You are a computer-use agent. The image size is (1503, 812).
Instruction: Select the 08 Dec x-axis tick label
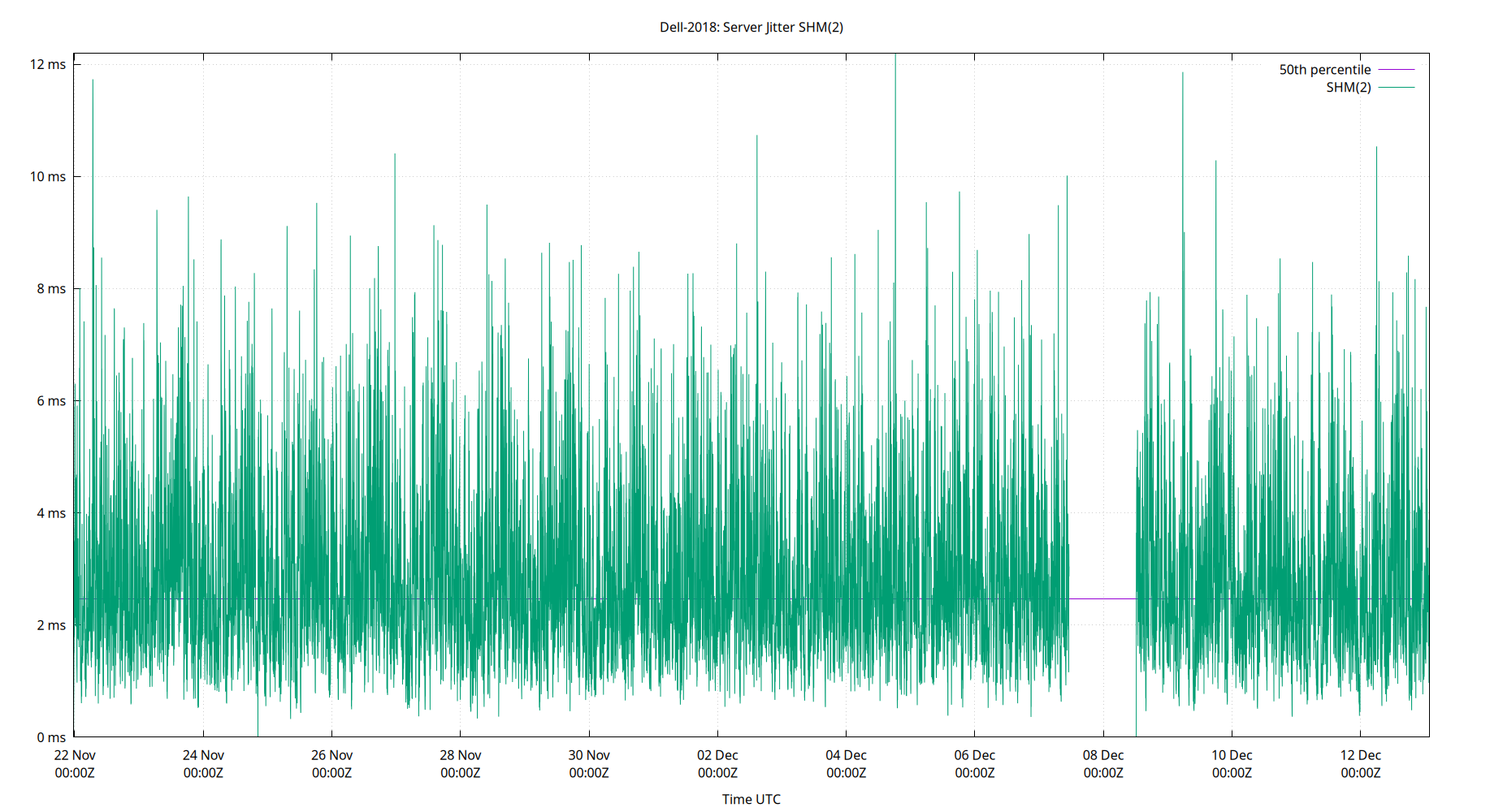coord(1102,754)
